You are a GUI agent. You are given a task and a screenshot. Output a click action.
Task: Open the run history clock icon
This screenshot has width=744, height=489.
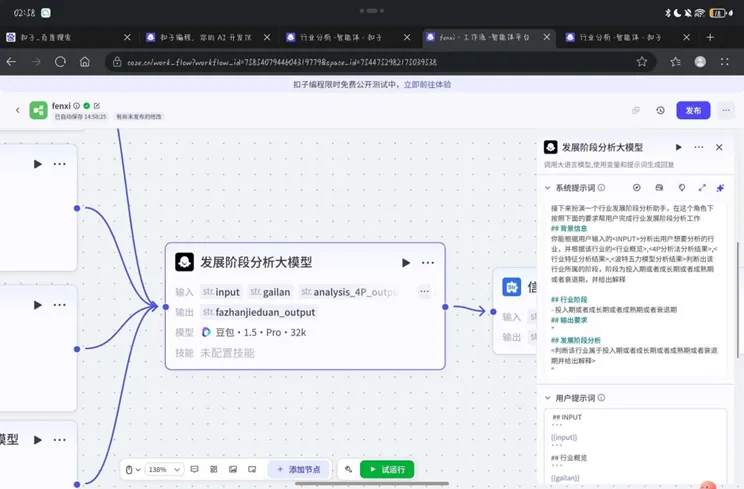click(x=660, y=111)
